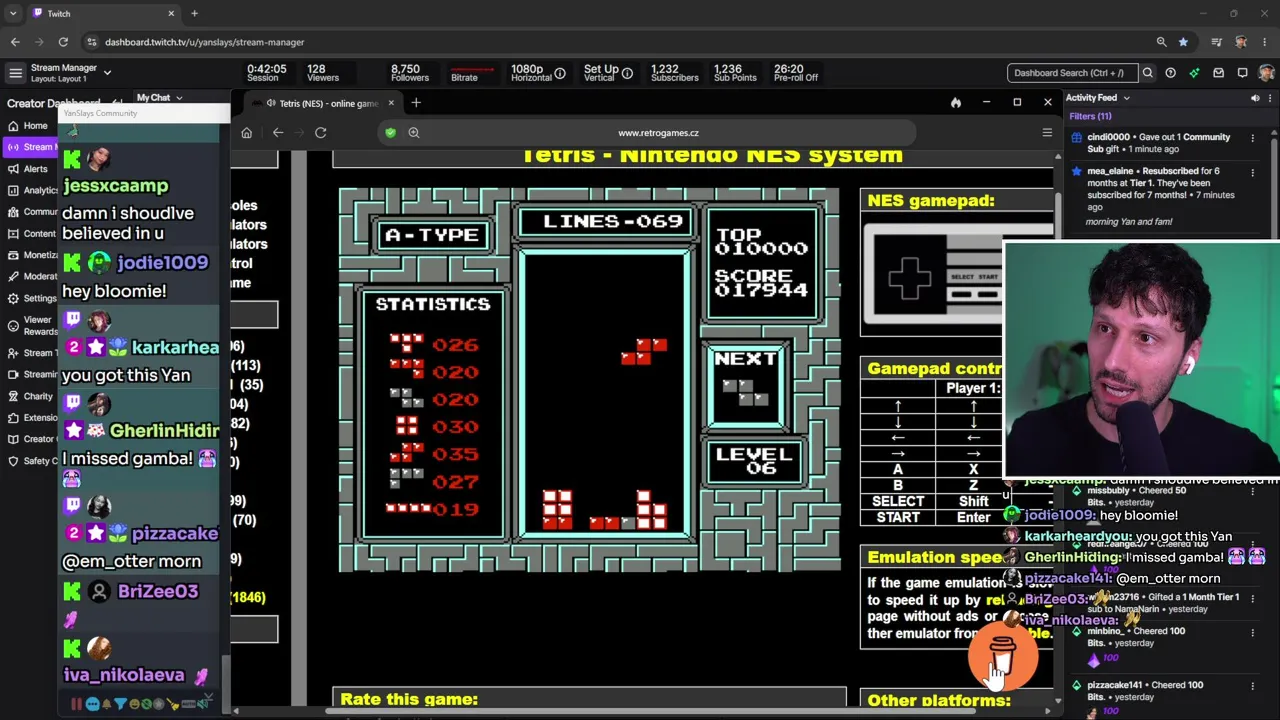
Task: Click the home icon in game browser
Action: click(247, 133)
